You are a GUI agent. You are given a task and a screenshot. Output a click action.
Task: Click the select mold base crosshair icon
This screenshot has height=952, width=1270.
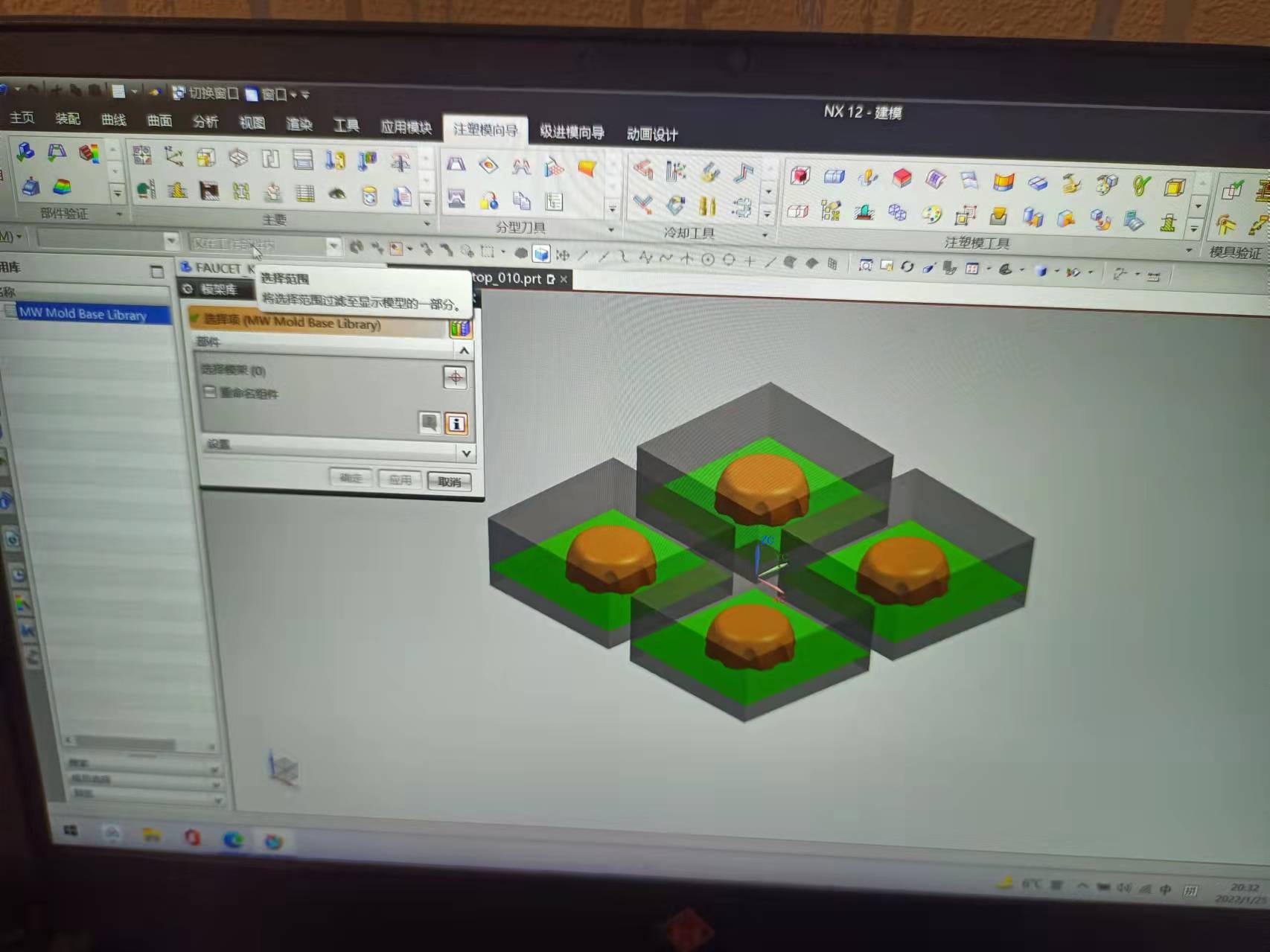[x=455, y=377]
